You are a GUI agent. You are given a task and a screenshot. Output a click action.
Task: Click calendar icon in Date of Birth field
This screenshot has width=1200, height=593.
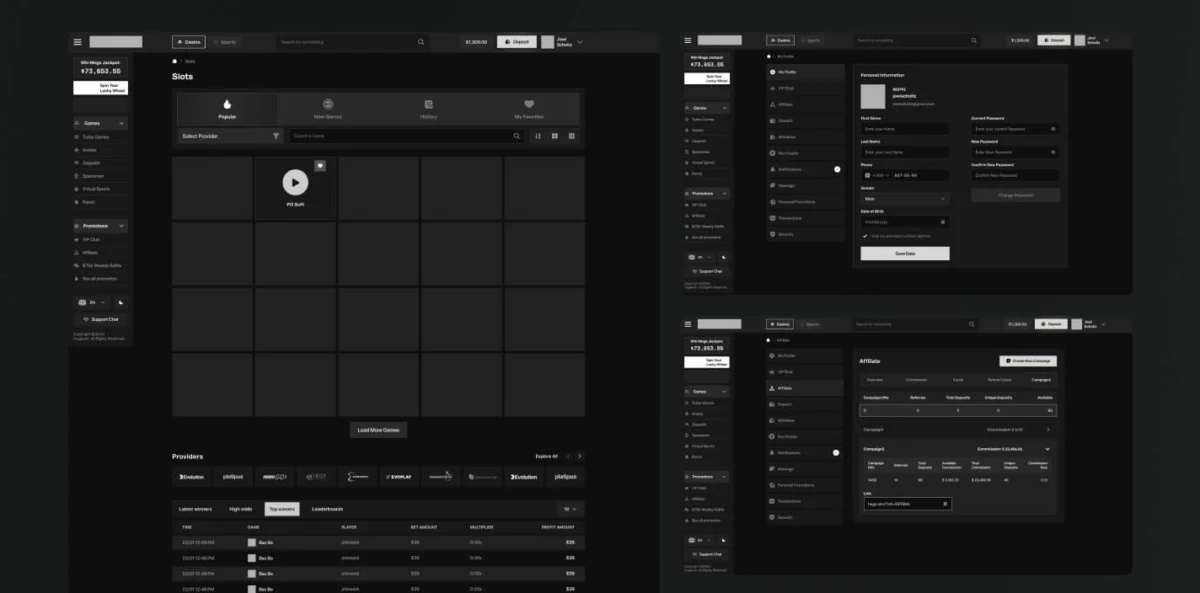pyautogui.click(x=943, y=222)
